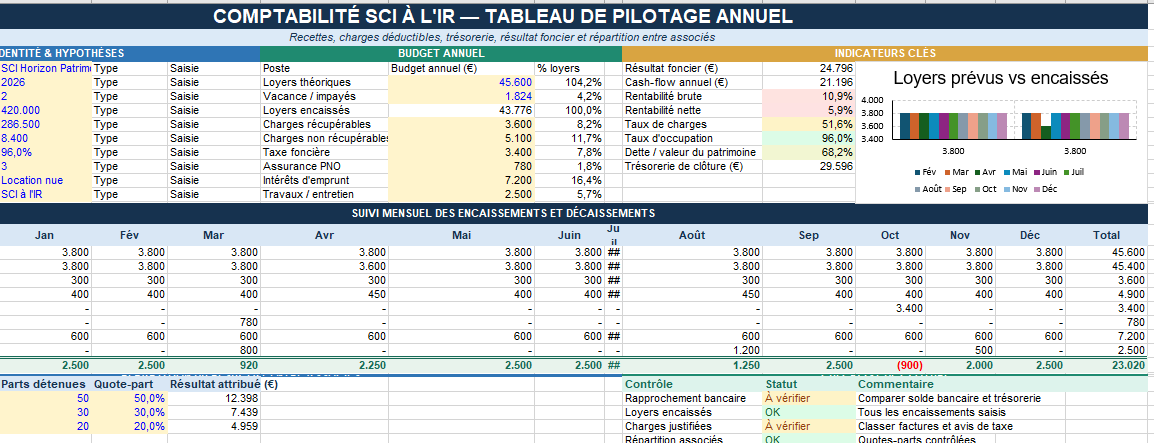Screen dimensions: 1154x443
Task: Click the 'Location nue' cell
Action: (46, 180)
